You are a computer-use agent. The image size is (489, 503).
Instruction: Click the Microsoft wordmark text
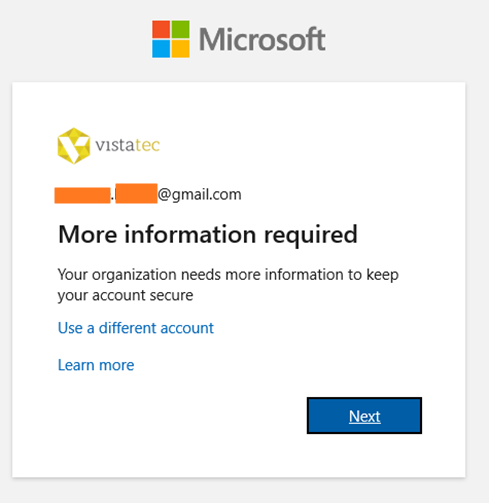(262, 39)
